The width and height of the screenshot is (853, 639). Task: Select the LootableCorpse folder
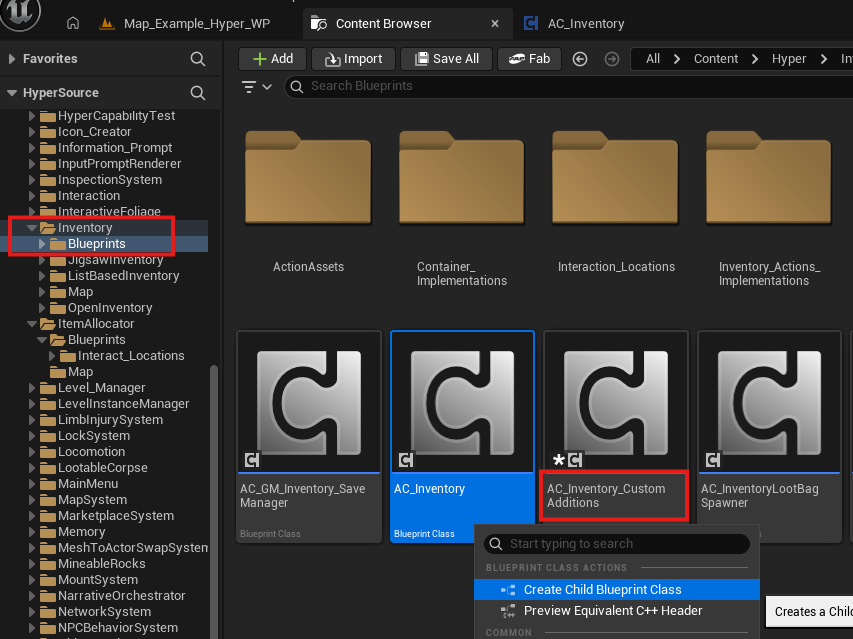pos(103,468)
